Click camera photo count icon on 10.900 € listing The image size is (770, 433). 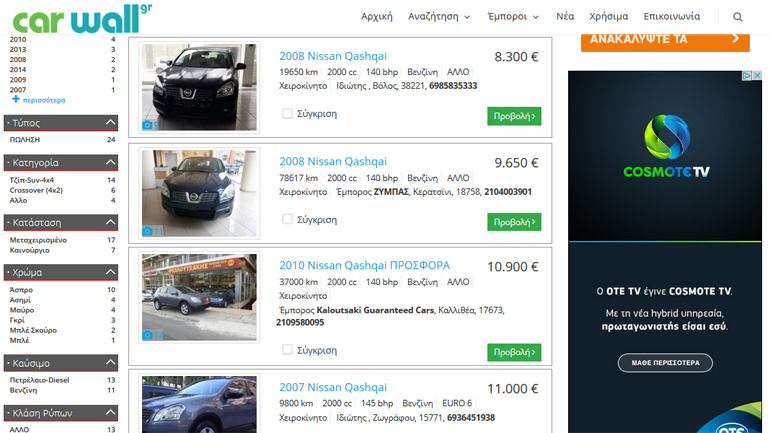click(x=147, y=335)
